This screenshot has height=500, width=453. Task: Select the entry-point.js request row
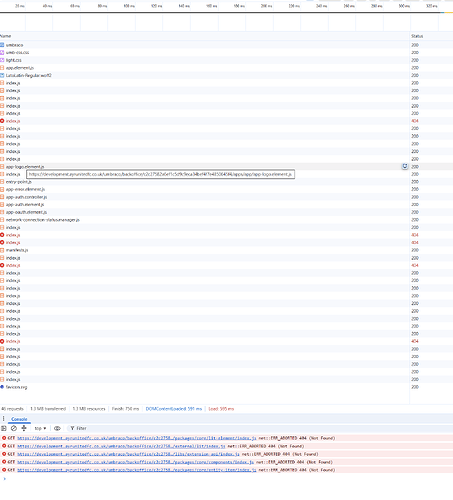coord(205,182)
